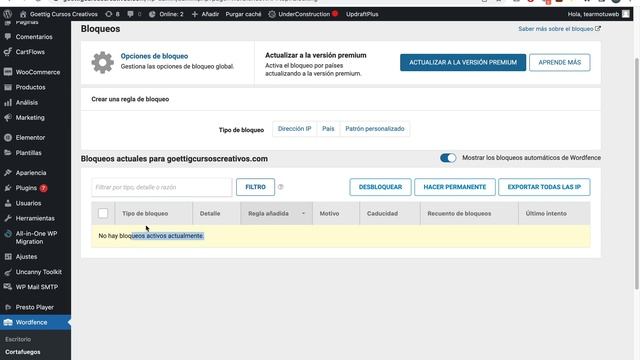
Task: Sort by Motivo column header
Action: 329,213
